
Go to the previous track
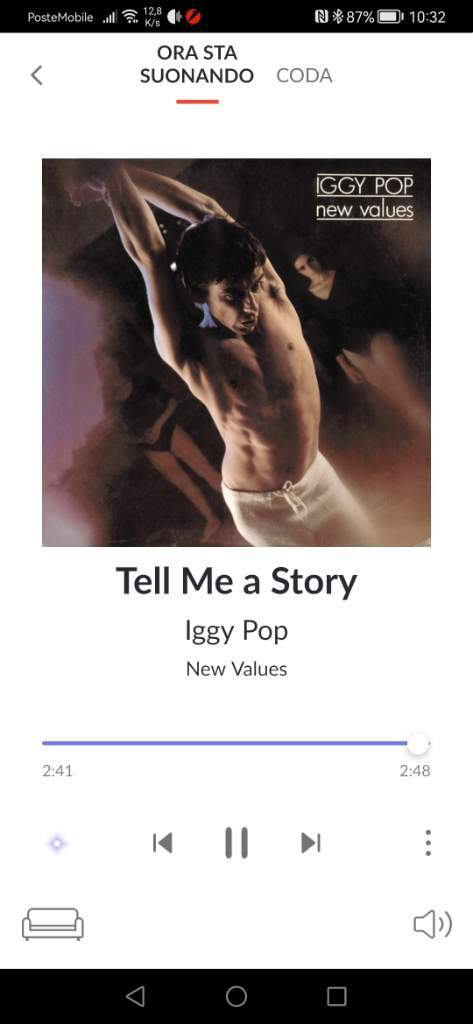(x=162, y=843)
